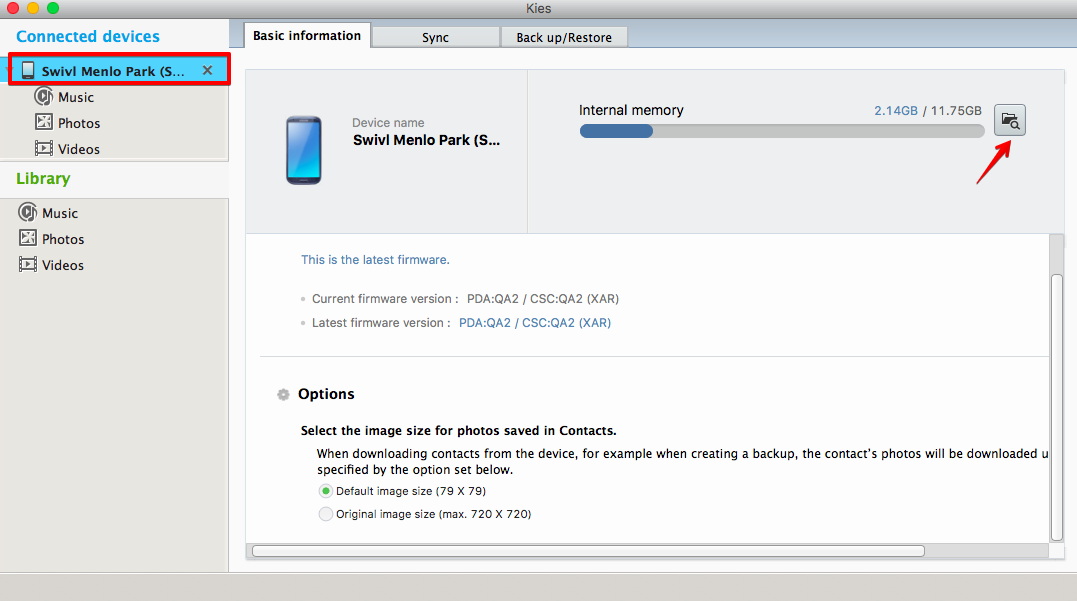Click the phone icon beside Swivl Menlo Park
The width and height of the screenshot is (1077, 601).
point(28,71)
